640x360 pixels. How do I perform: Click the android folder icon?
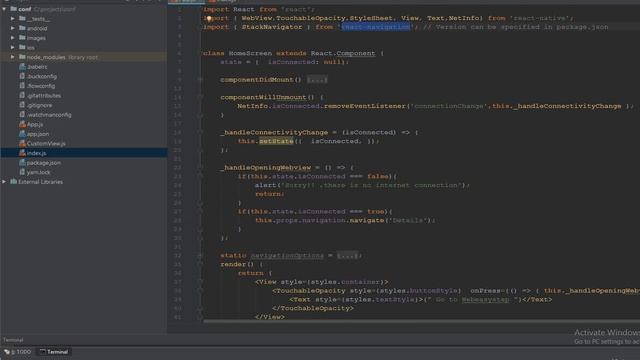point(22,28)
